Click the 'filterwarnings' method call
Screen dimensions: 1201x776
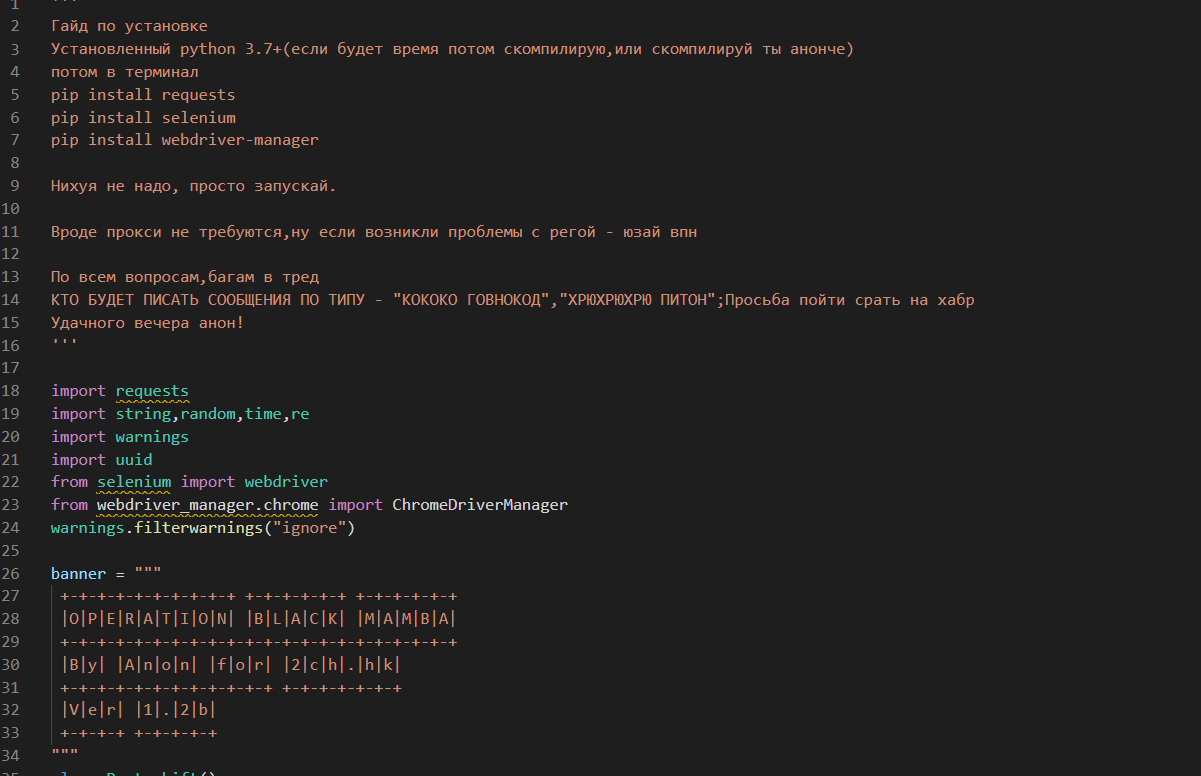[x=194, y=528]
